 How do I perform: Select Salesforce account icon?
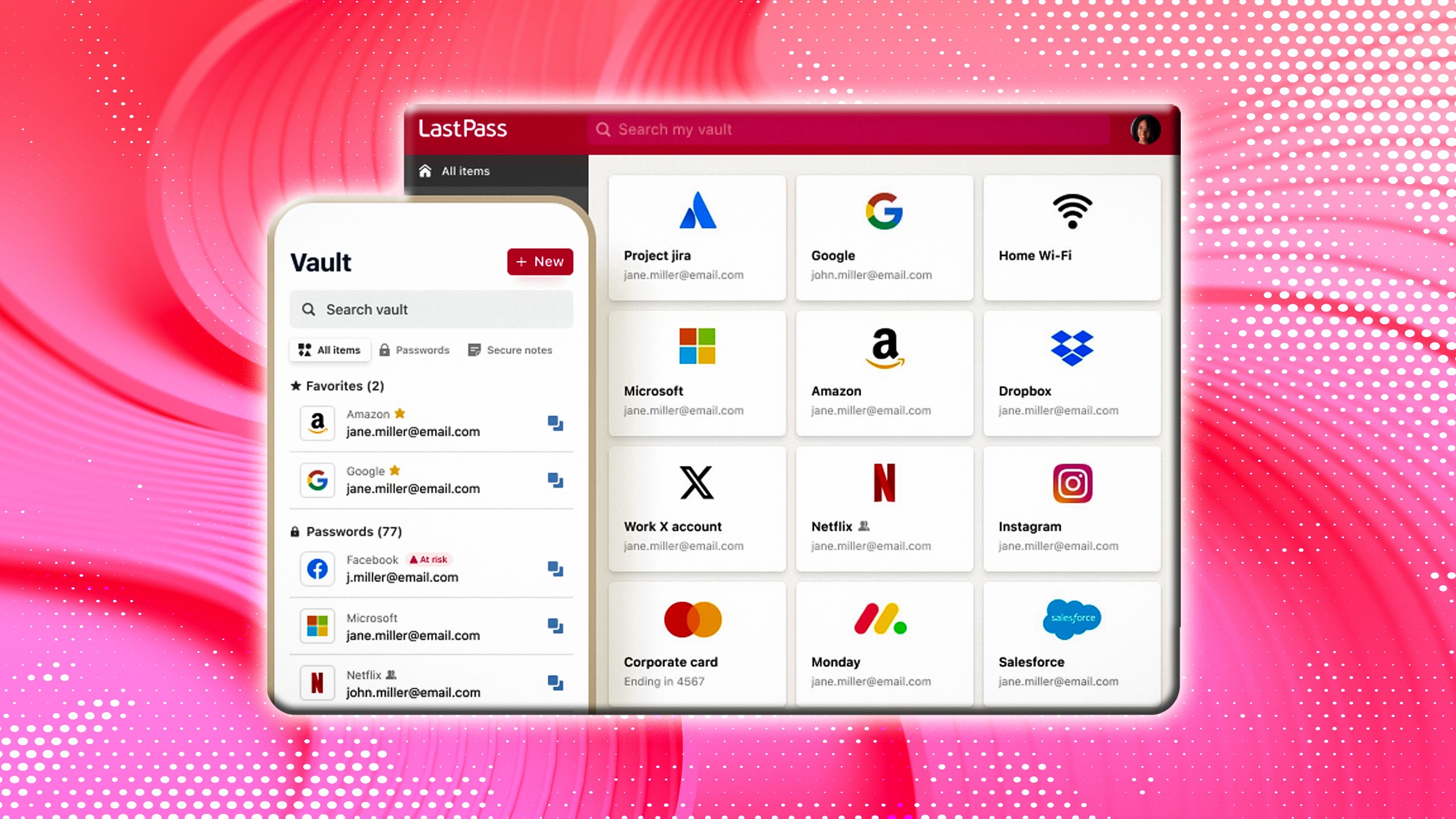coord(1071,618)
